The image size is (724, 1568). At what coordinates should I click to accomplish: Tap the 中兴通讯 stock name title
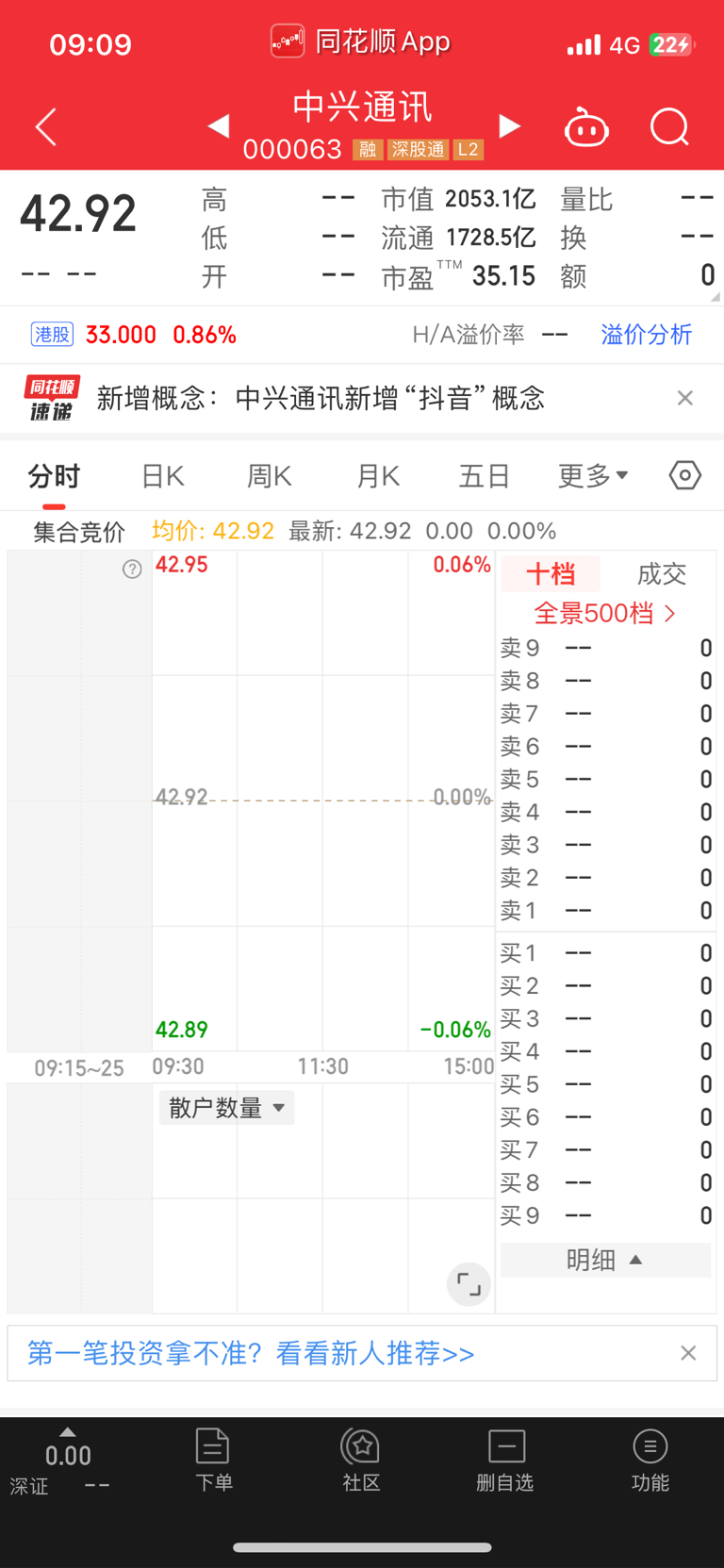(363, 107)
